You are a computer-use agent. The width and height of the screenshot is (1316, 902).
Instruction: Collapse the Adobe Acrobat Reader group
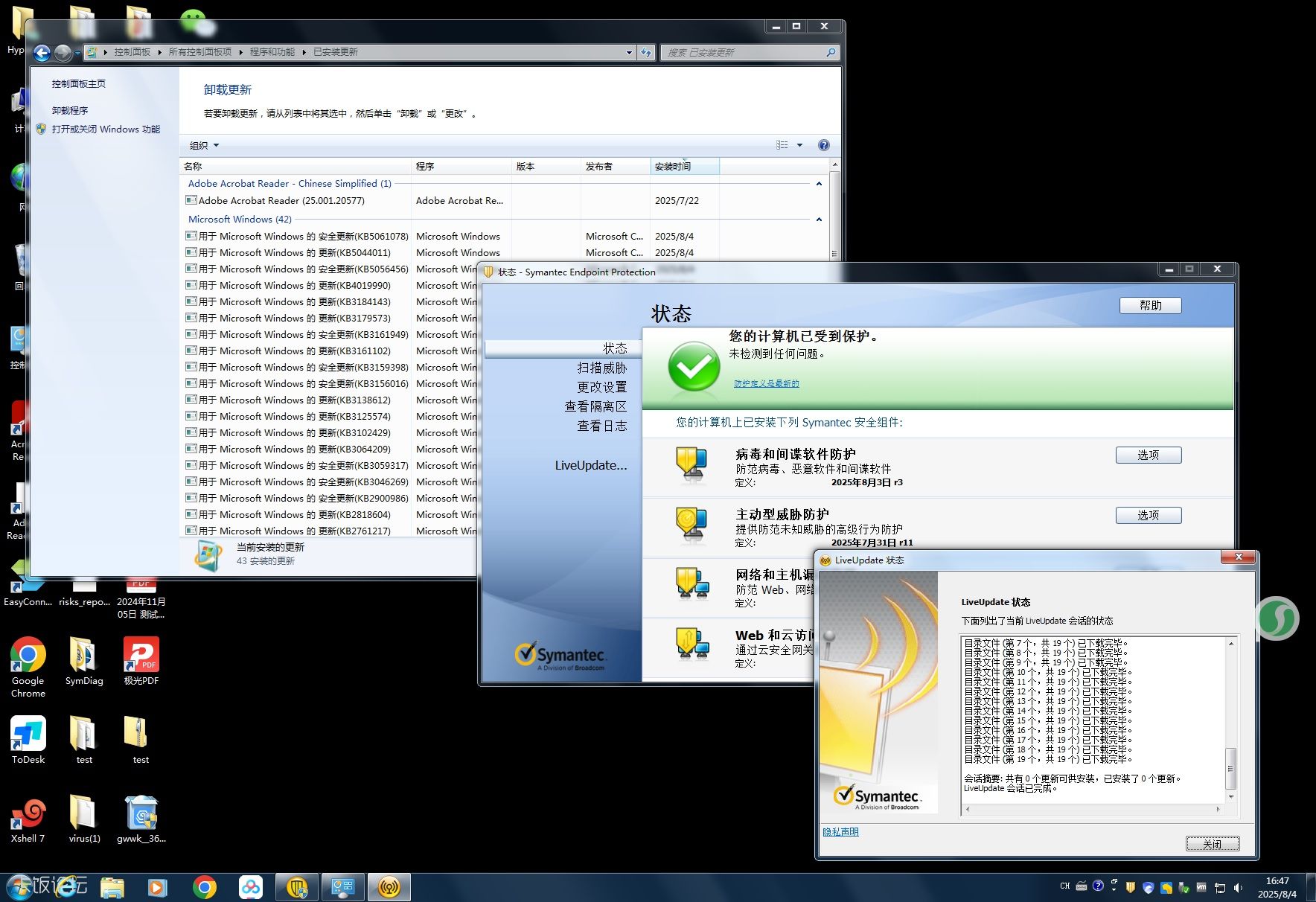(819, 184)
